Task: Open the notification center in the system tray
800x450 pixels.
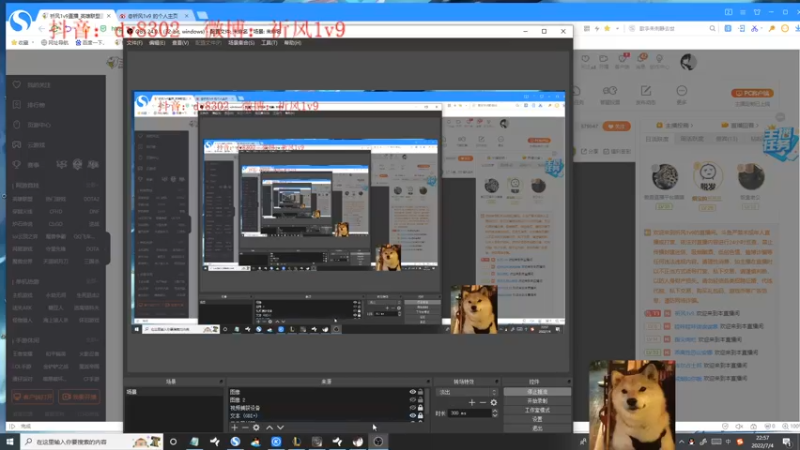Action: (787, 442)
